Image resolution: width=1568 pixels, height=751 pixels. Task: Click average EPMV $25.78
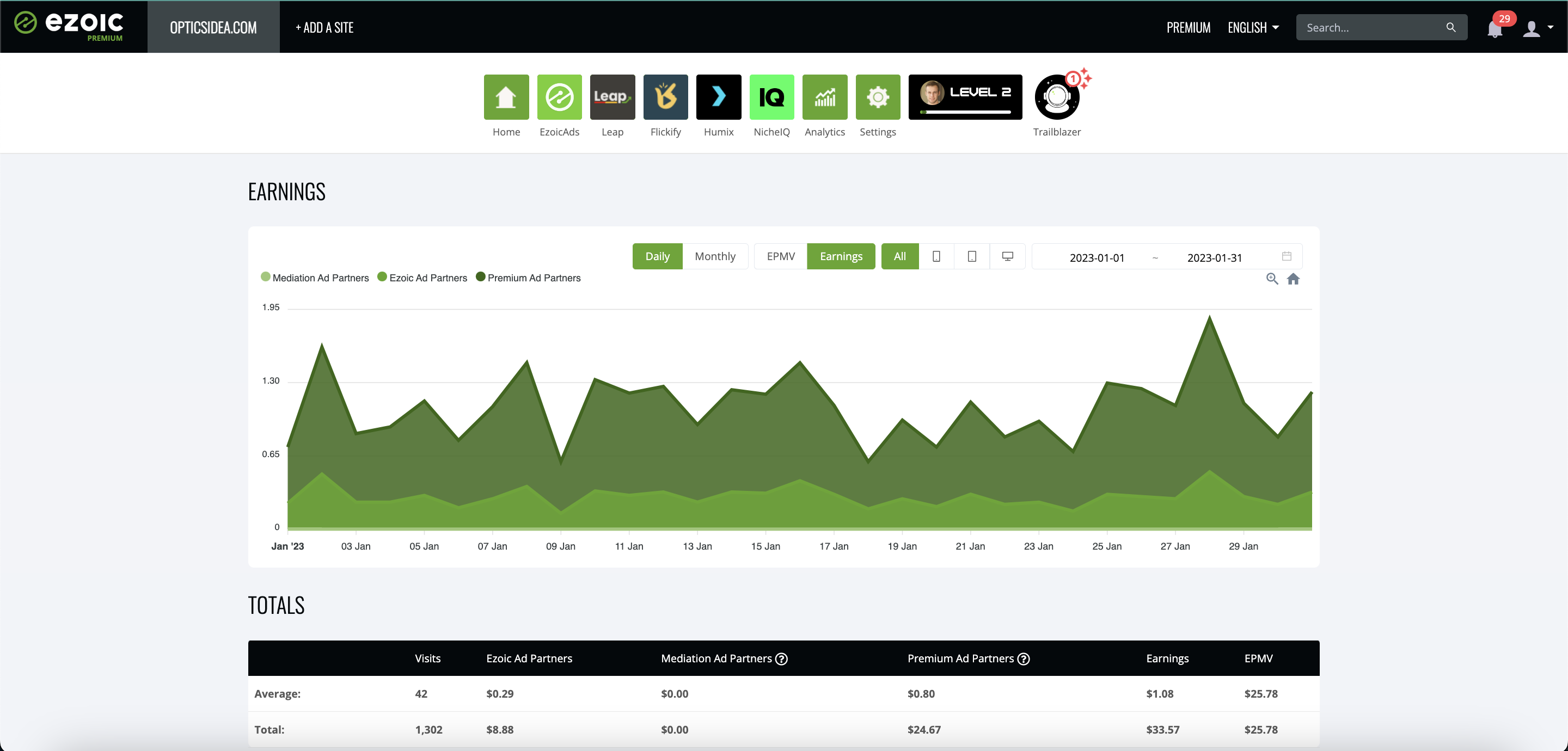click(x=1260, y=694)
